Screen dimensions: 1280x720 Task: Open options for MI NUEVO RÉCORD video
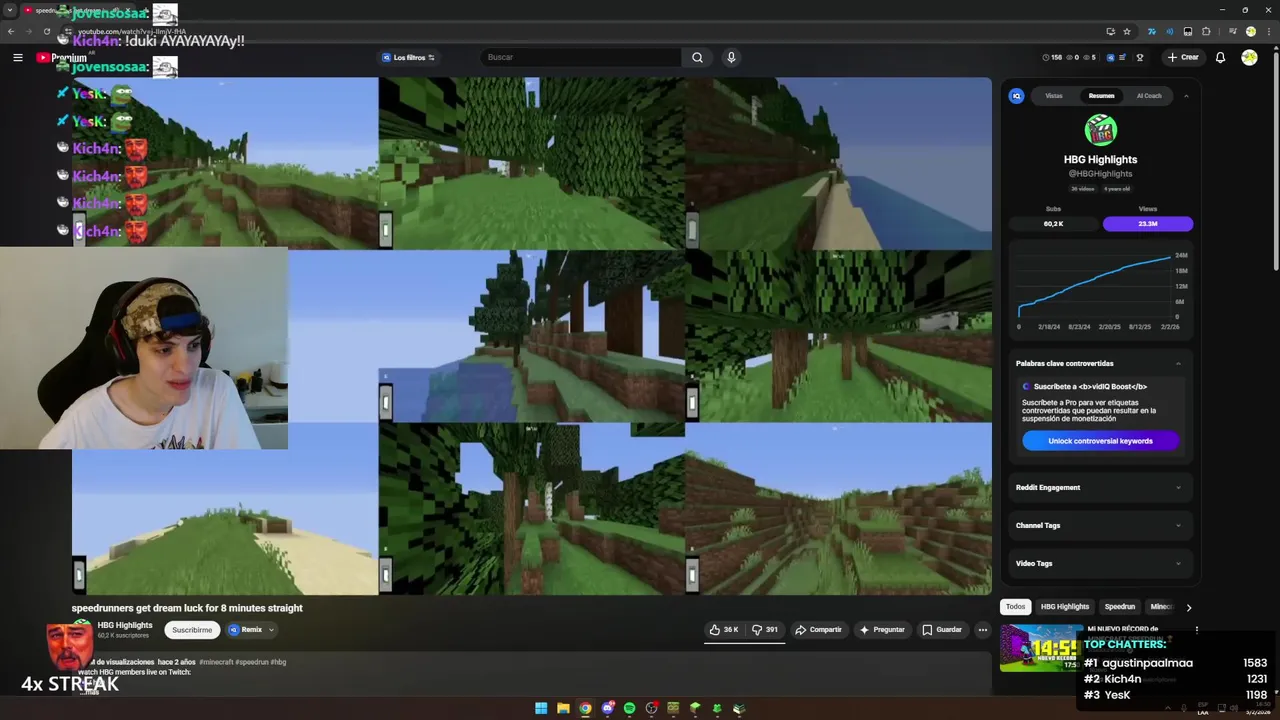tap(1196, 631)
